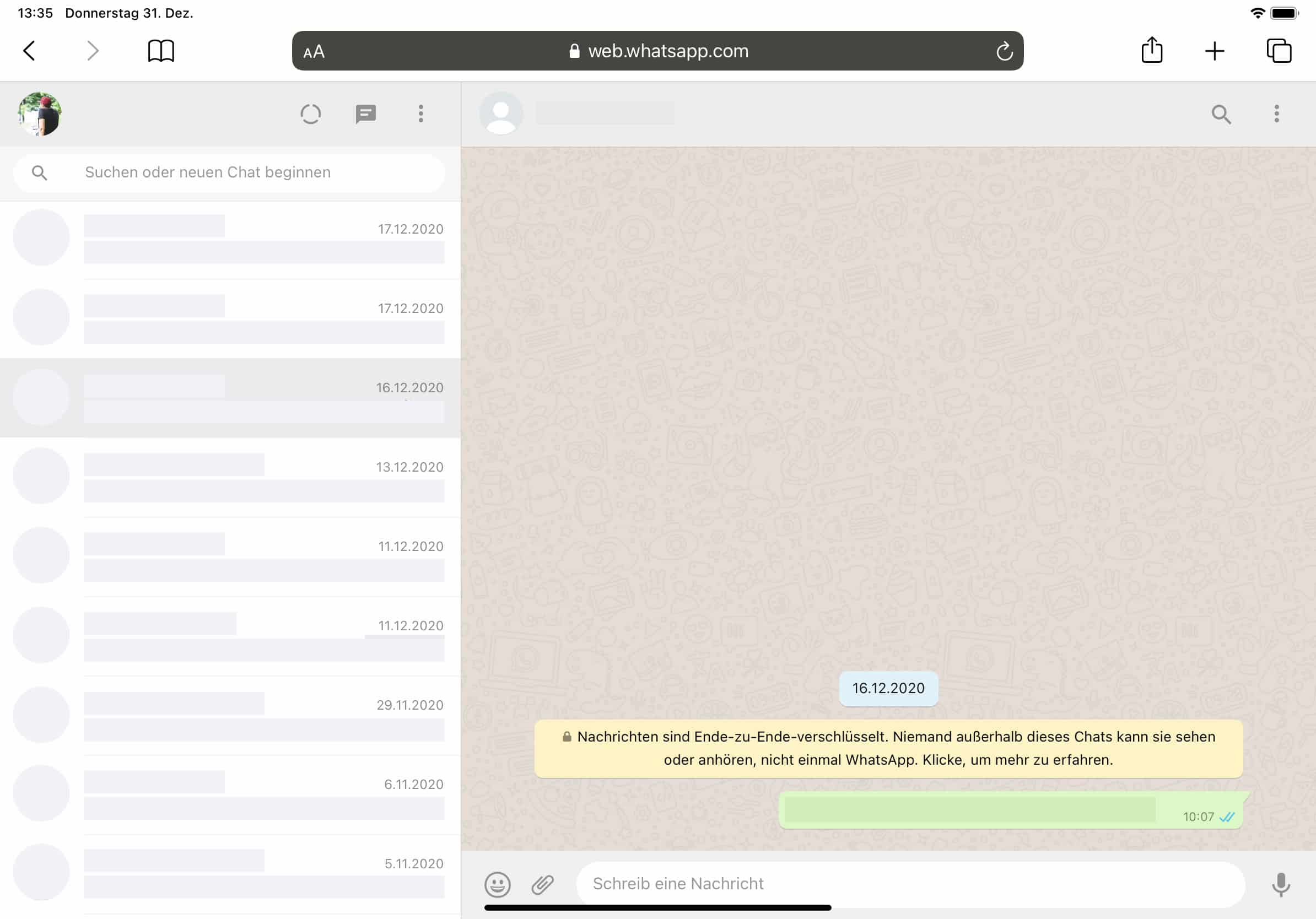Viewport: 1316px width, 919px height.
Task: Click the contact name placeholder in the chat header
Action: click(x=605, y=113)
